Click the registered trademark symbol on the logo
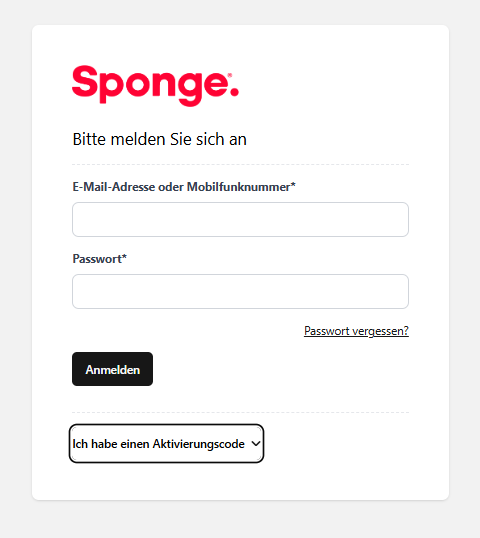Viewport: 480px width, 538px height. pyautogui.click(x=230, y=75)
